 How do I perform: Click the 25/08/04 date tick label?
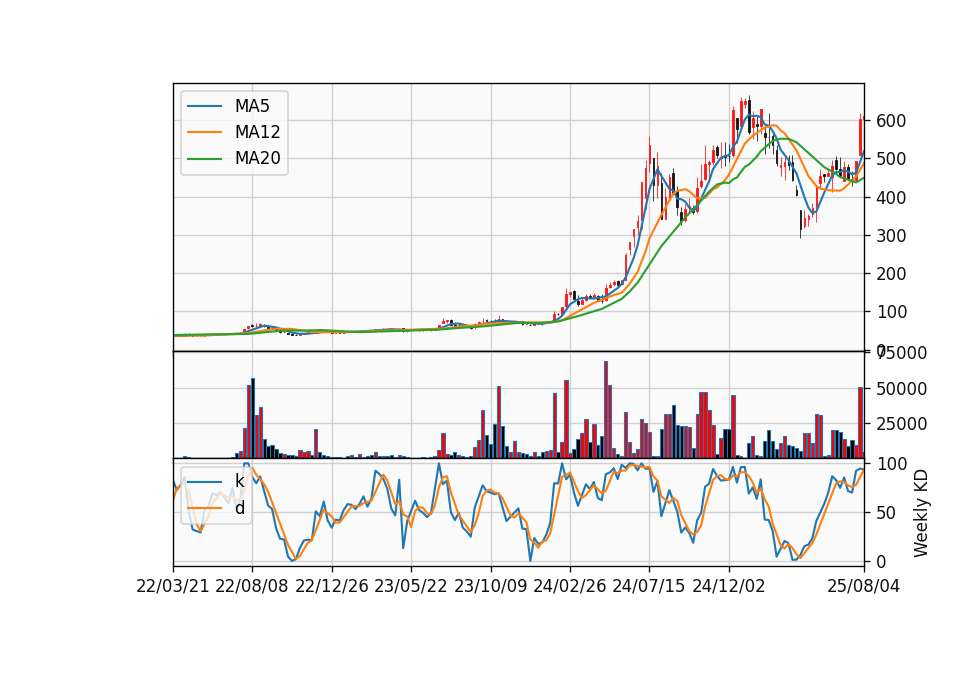pyautogui.click(x=864, y=586)
